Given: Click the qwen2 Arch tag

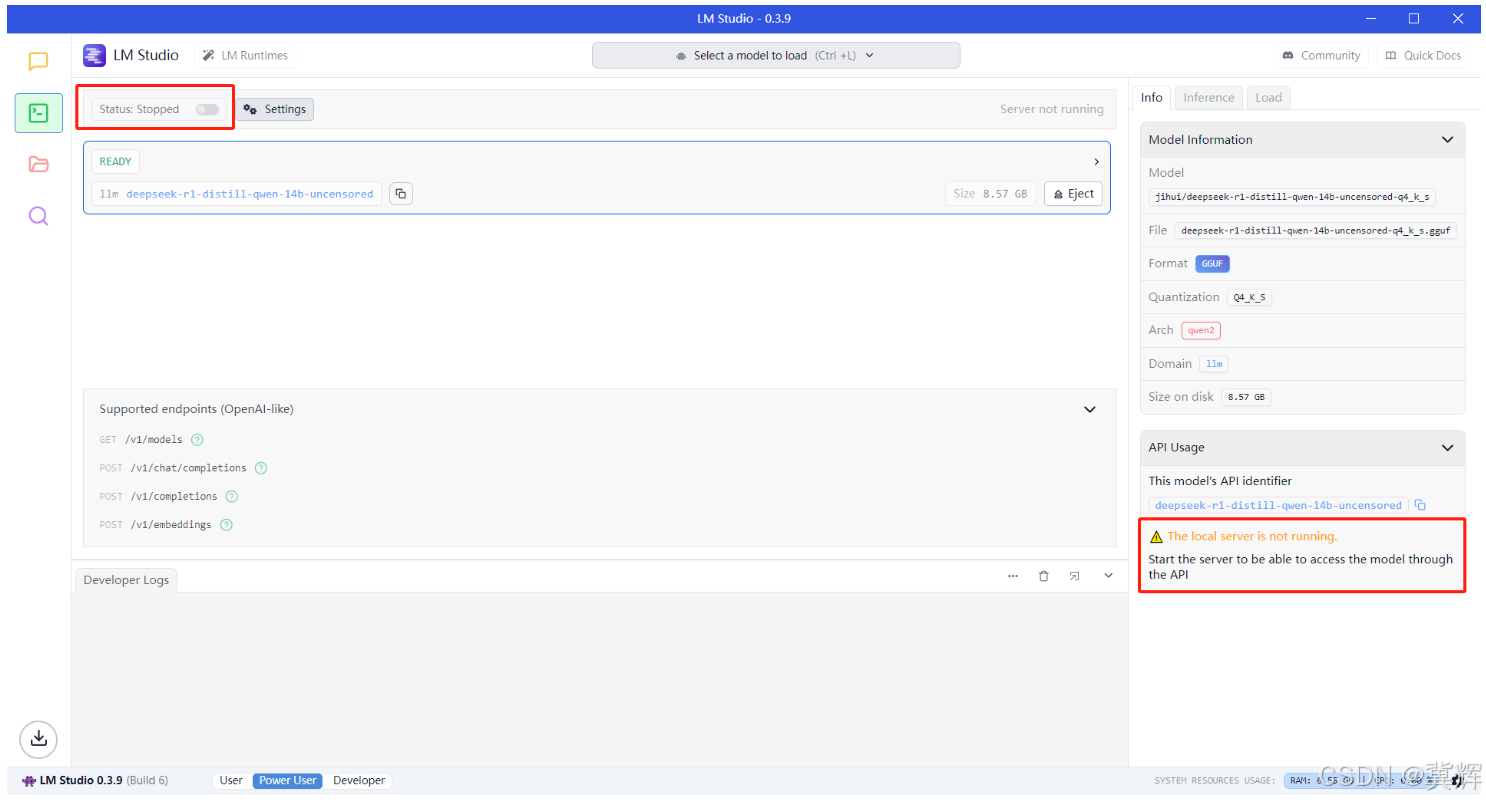Looking at the screenshot, I should 1200,331.
